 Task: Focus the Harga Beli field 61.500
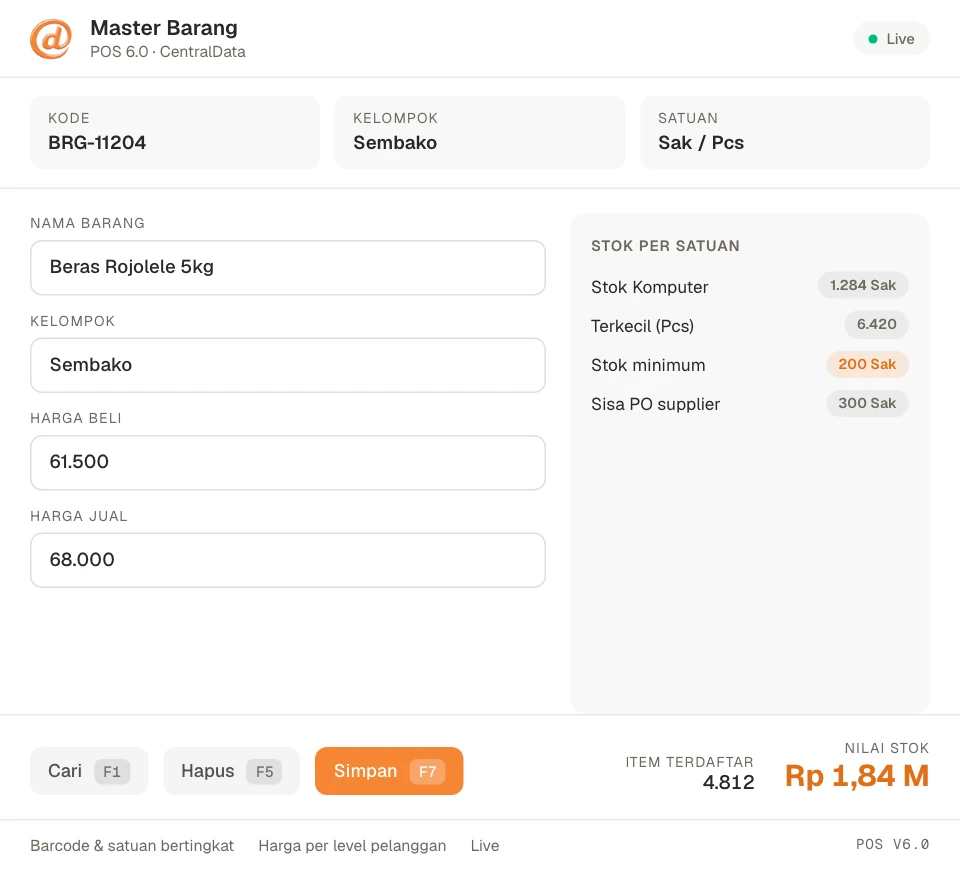pyautogui.click(x=288, y=462)
